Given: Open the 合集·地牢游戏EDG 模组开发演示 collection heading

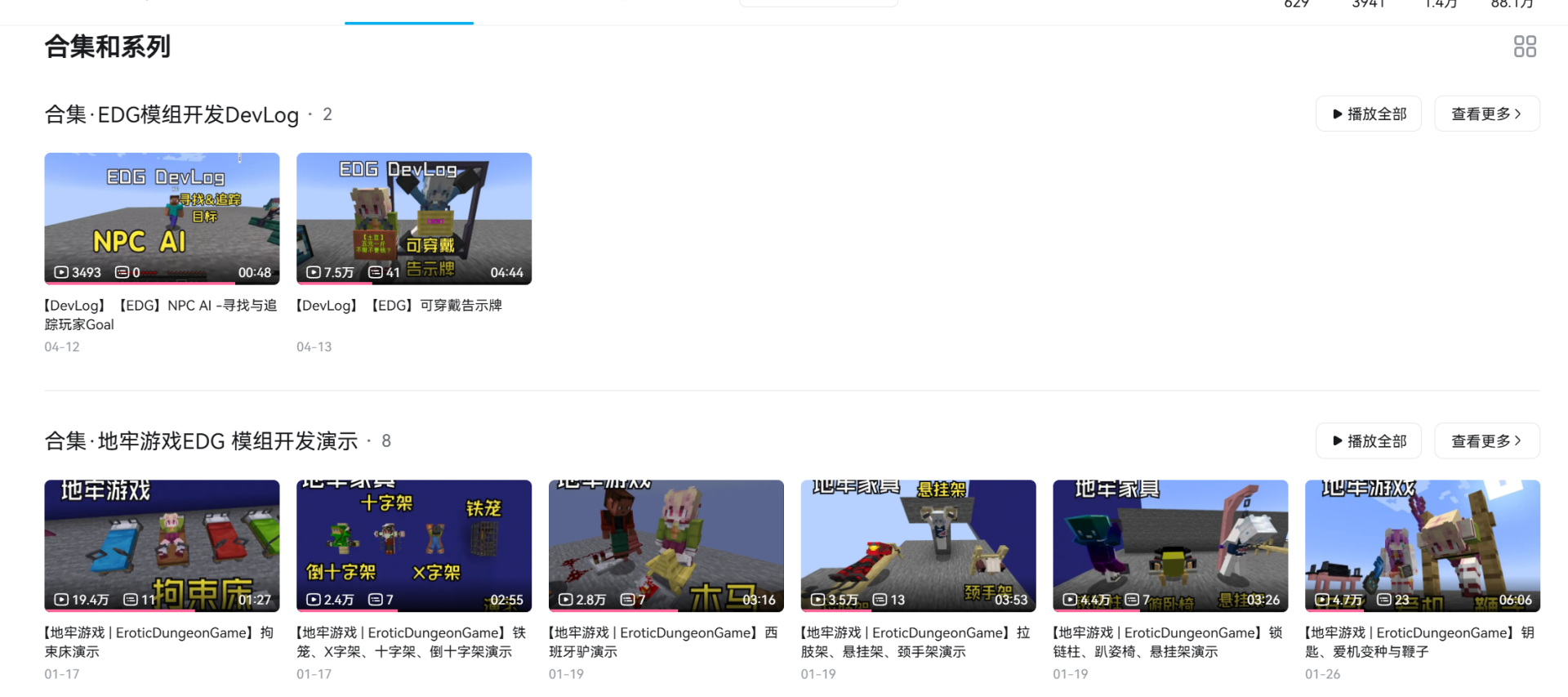Looking at the screenshot, I should 201,441.
